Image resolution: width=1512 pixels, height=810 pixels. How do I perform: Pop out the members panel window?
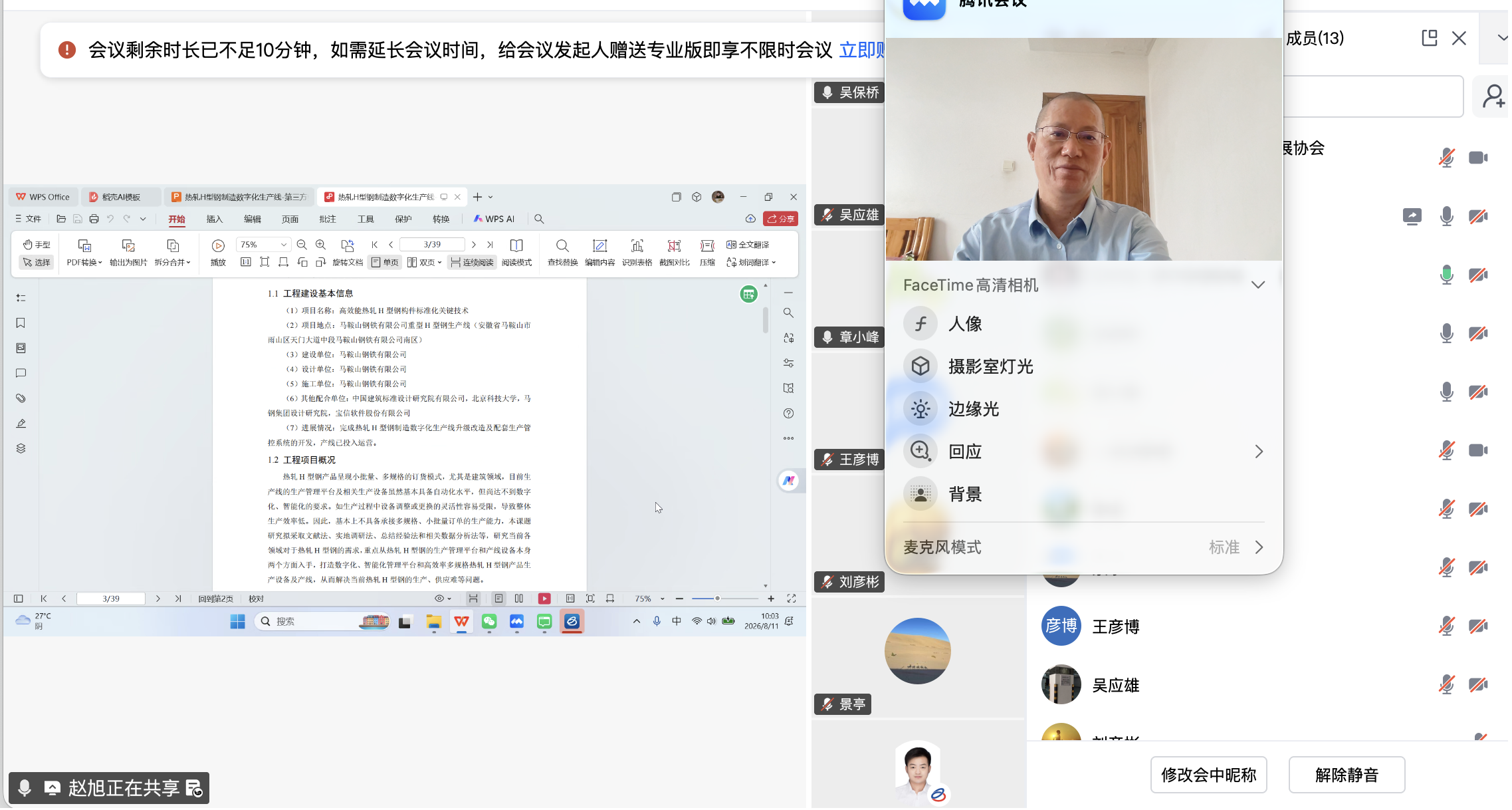(1430, 38)
